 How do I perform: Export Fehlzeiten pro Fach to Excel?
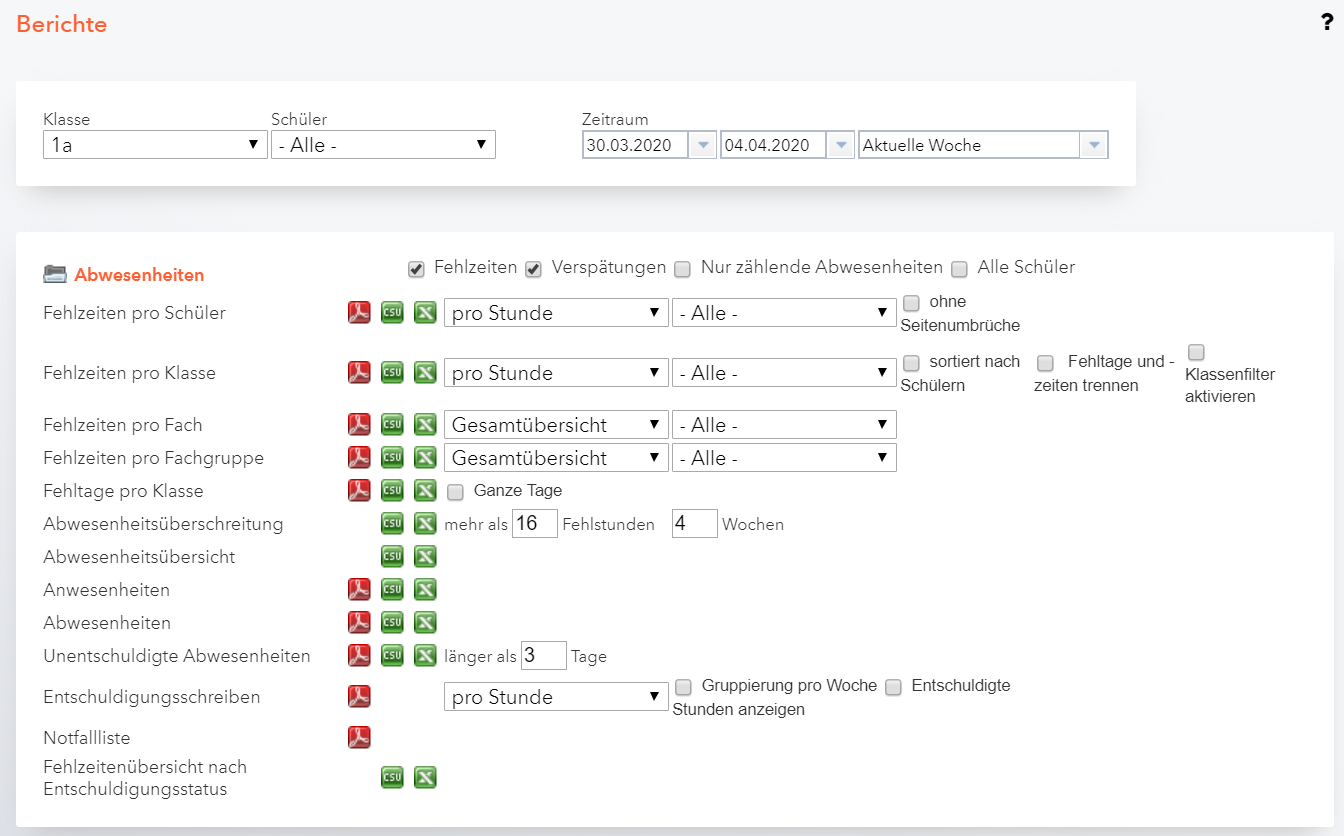(x=425, y=425)
